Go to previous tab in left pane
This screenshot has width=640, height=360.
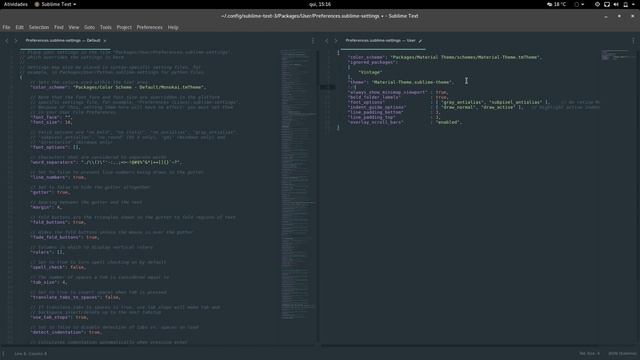7,41
